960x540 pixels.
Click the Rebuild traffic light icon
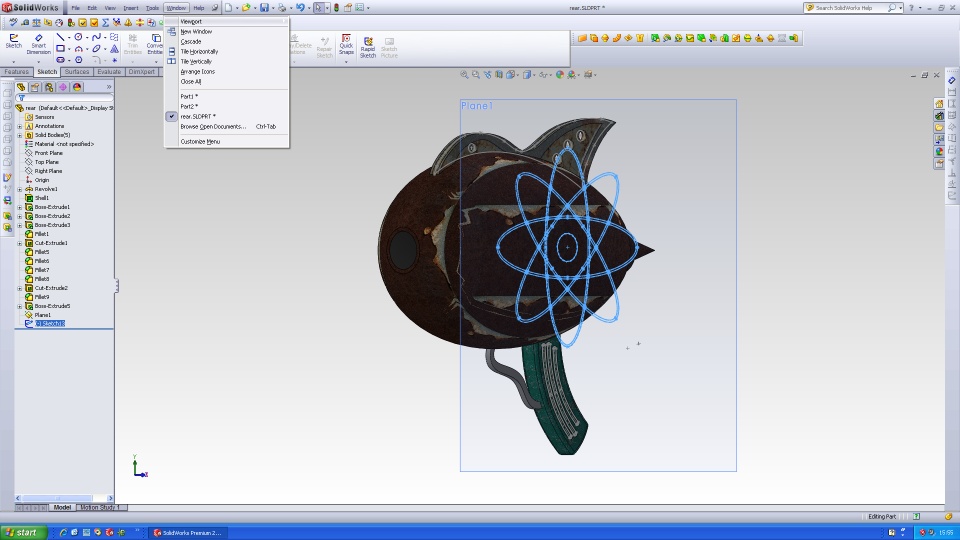(336, 8)
